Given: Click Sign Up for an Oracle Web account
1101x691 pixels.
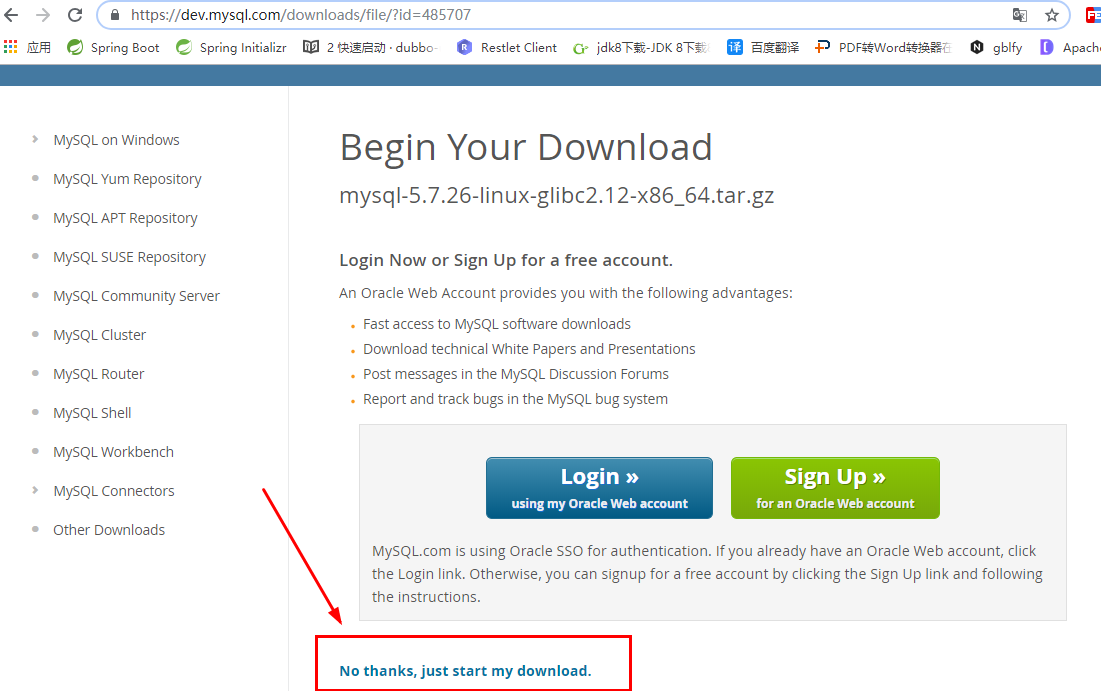Looking at the screenshot, I should tap(835, 488).
